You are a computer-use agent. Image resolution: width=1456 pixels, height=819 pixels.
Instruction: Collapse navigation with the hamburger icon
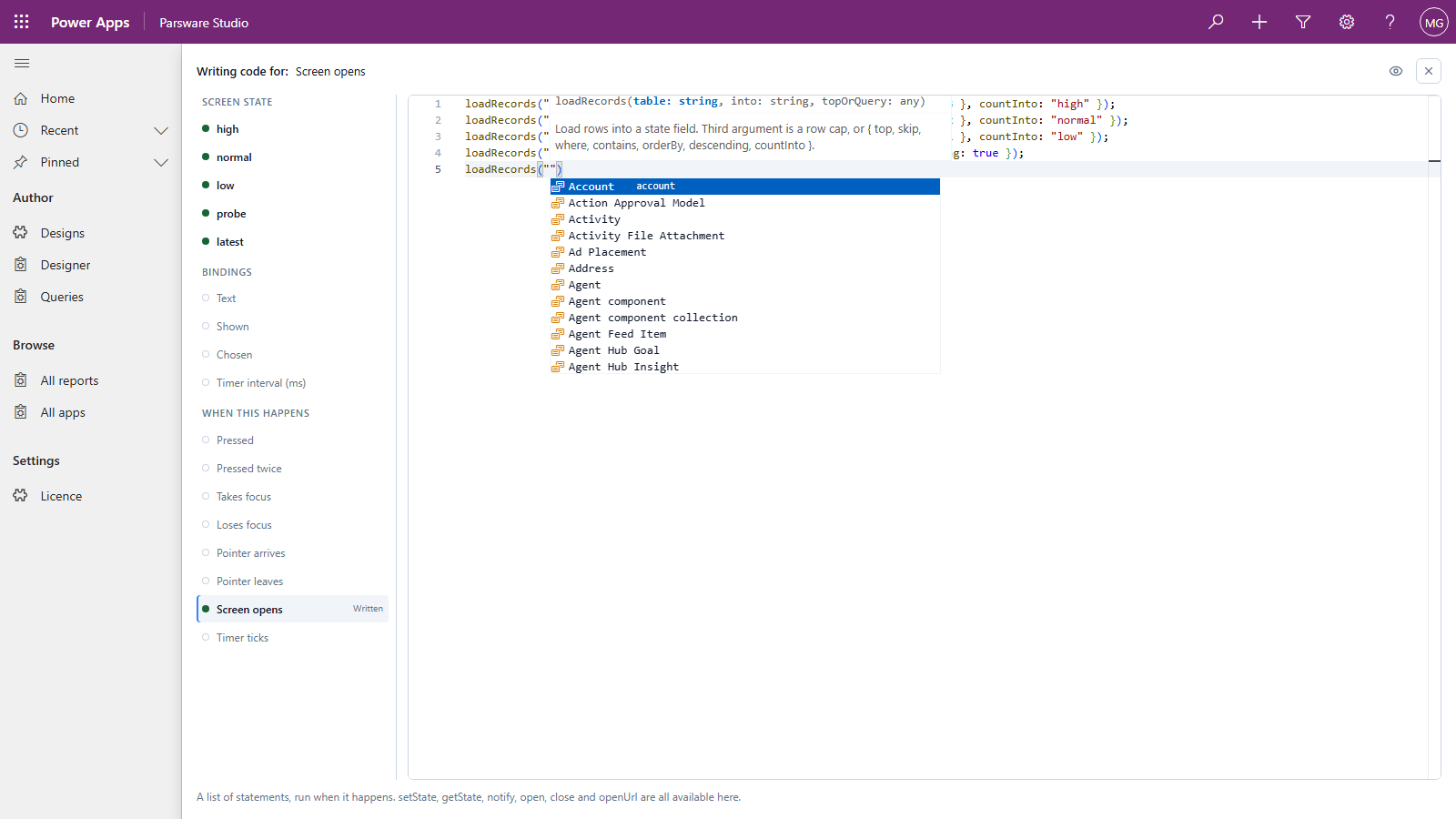click(x=22, y=63)
